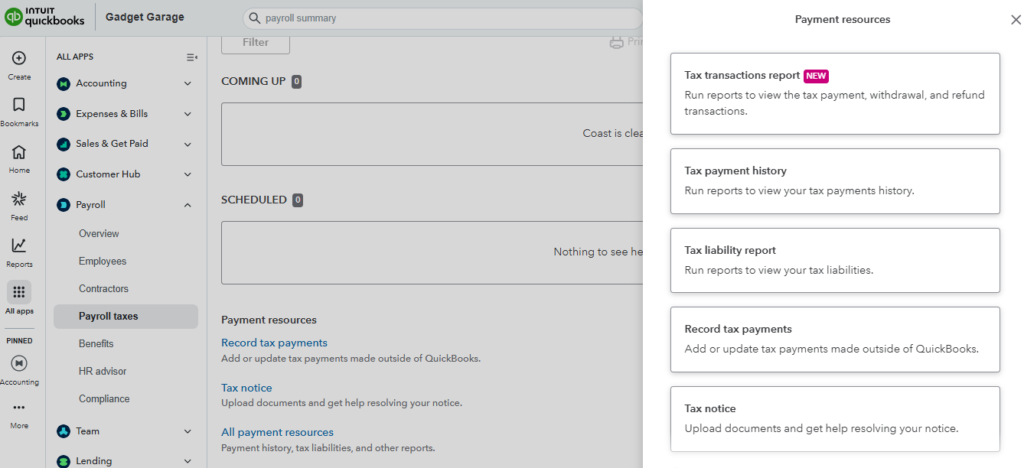
Task: Click the NEW badge on tax report
Action: [816, 76]
